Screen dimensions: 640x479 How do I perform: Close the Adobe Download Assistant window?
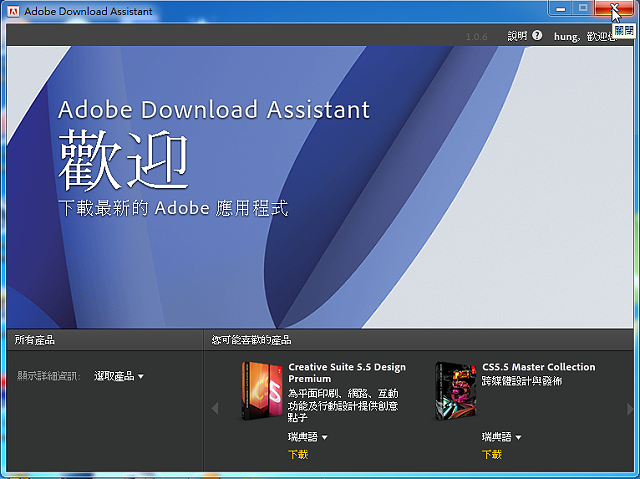pos(614,8)
